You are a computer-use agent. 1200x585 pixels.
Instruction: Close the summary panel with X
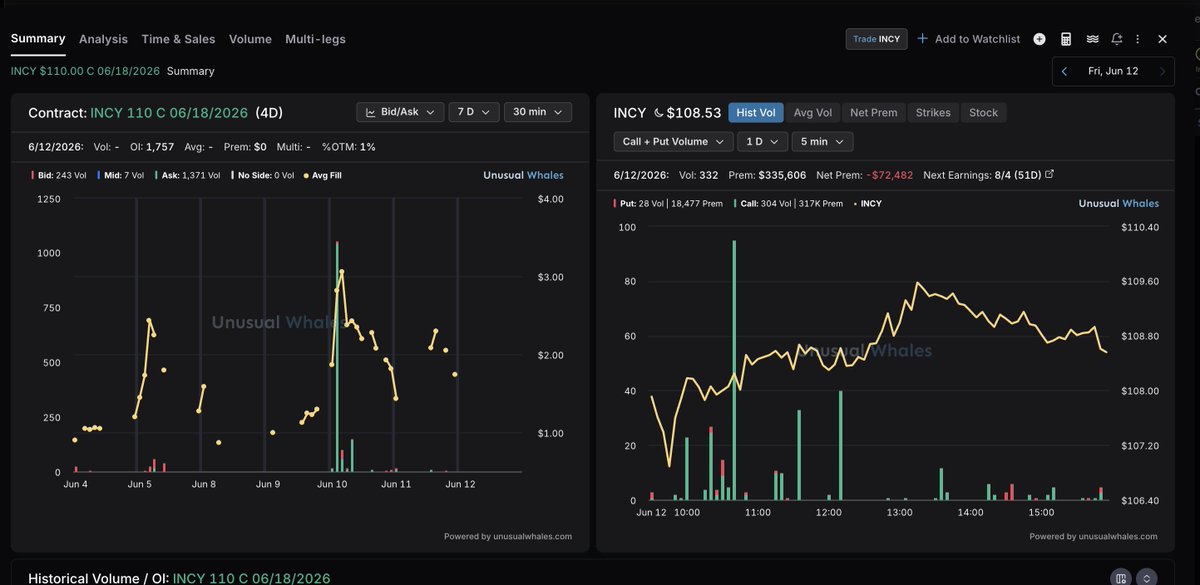tap(1162, 39)
